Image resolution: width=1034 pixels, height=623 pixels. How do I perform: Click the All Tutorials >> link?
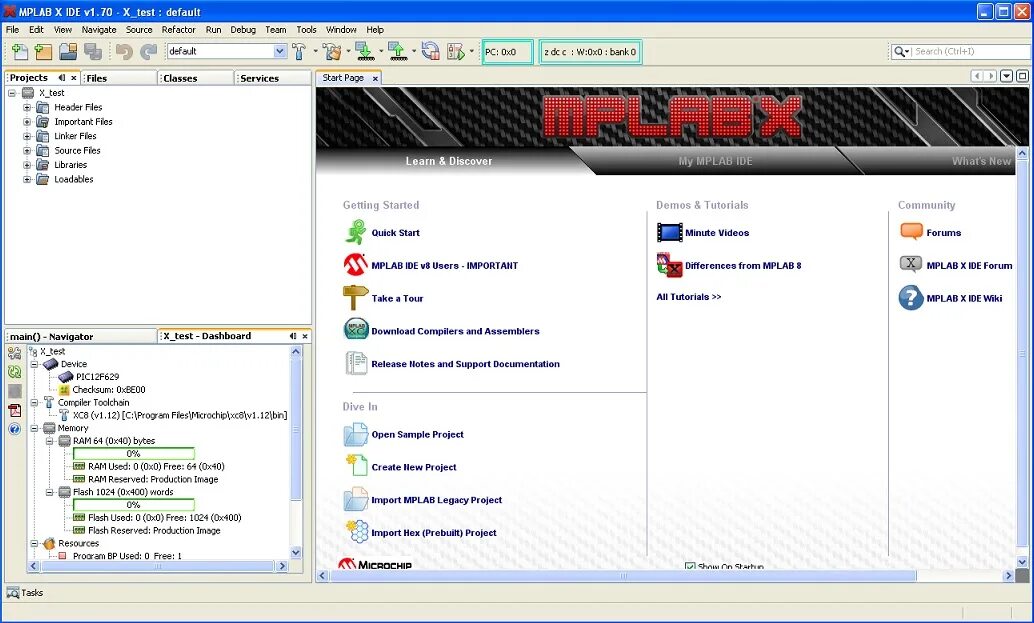[x=688, y=297]
